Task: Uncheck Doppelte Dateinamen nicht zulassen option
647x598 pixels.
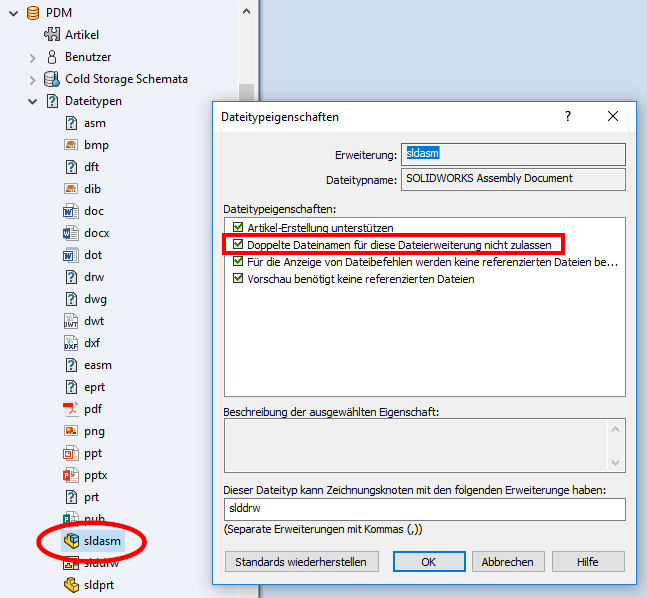Action: [x=238, y=245]
